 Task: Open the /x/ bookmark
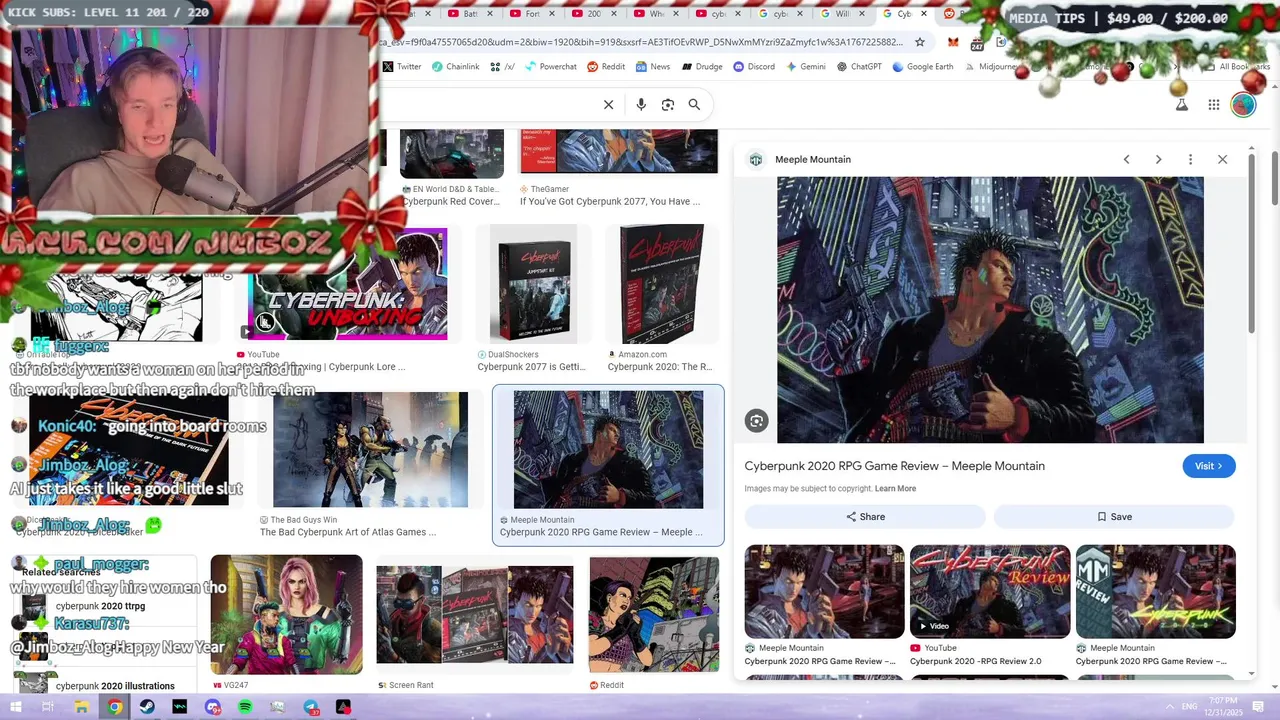503,67
